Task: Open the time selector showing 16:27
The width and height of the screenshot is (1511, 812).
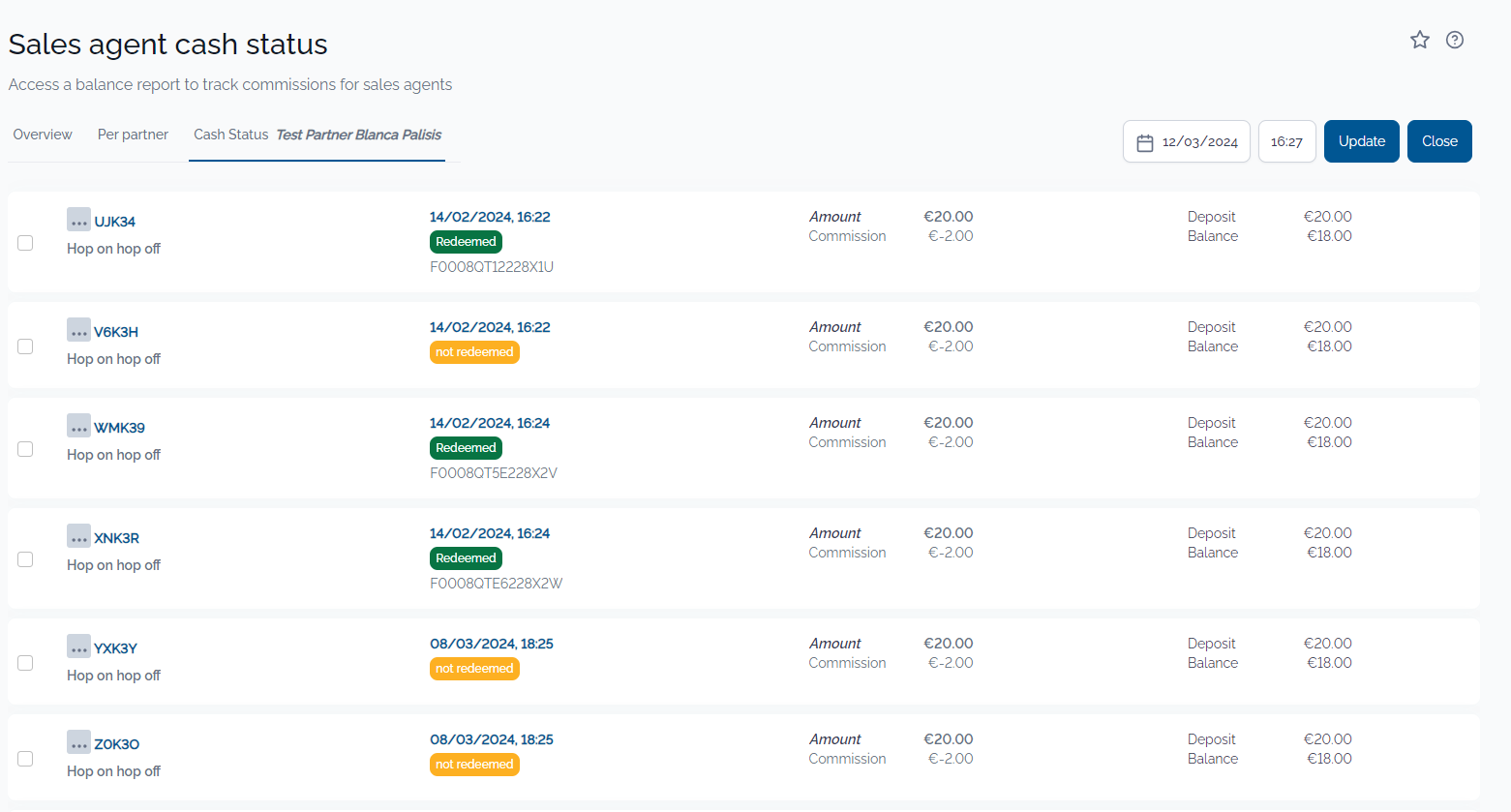Action: tap(1286, 140)
